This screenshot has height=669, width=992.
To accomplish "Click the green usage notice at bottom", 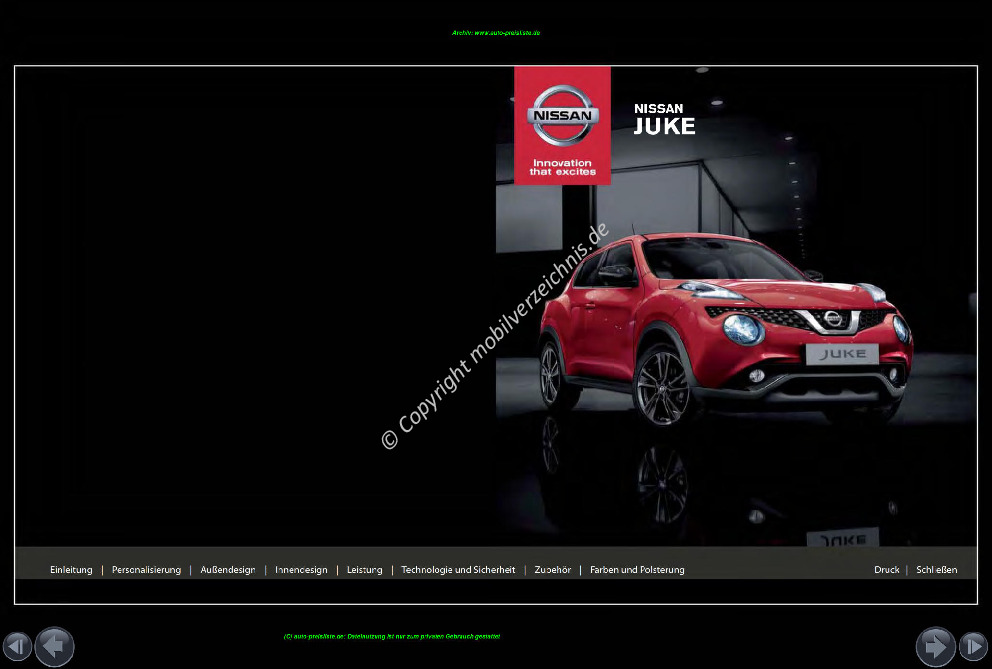I will point(392,637).
